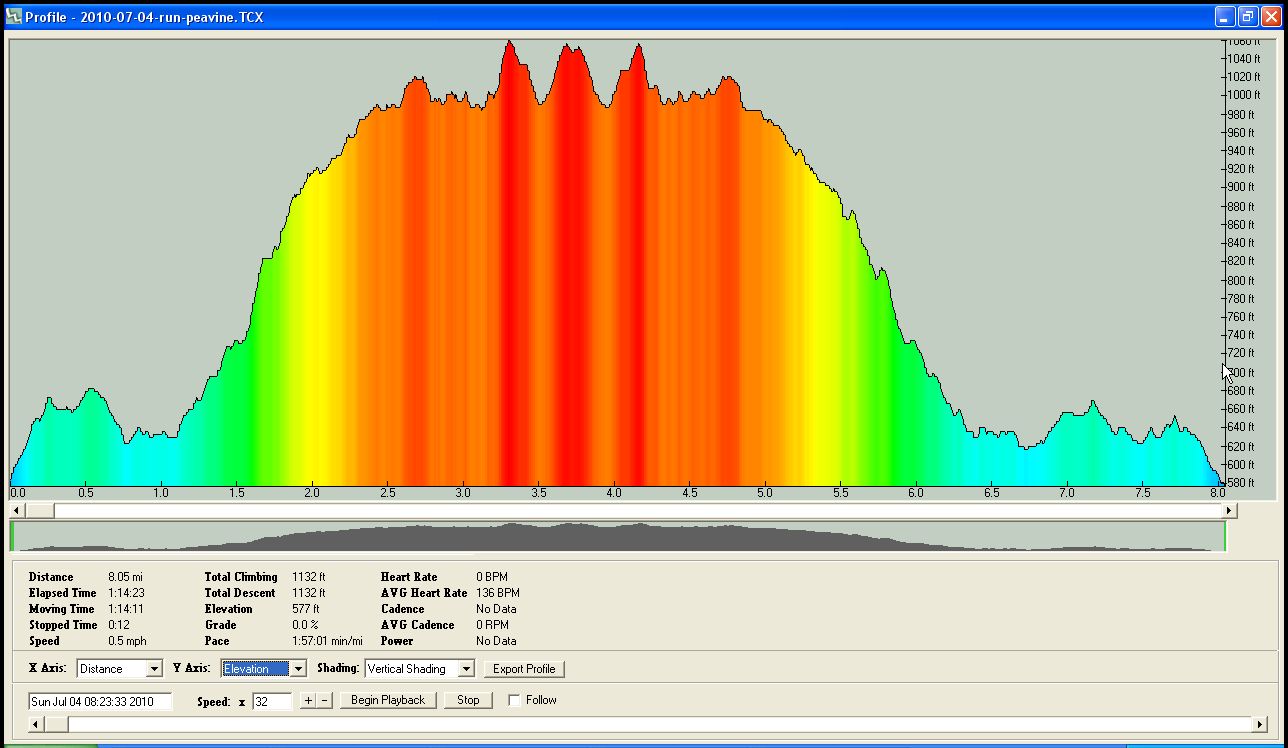
Task: Click the playback speed input field
Action: point(272,701)
